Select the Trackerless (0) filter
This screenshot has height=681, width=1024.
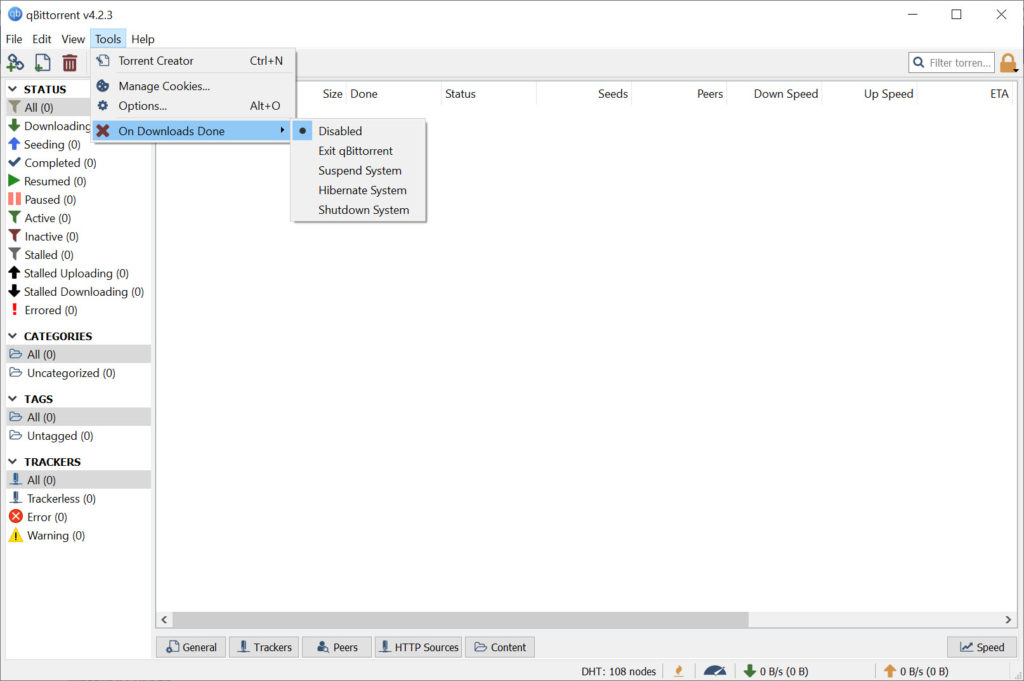pos(78,498)
